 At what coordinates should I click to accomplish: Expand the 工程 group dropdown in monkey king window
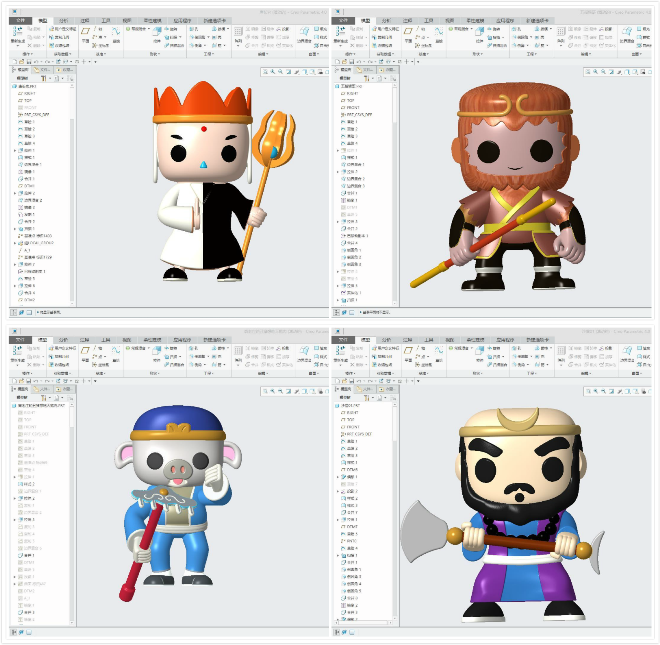(531, 54)
